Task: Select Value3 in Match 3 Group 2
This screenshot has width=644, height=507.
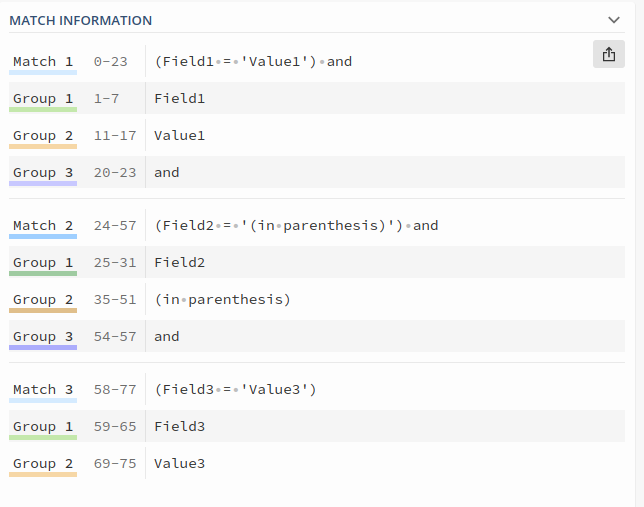Action: click(179, 463)
